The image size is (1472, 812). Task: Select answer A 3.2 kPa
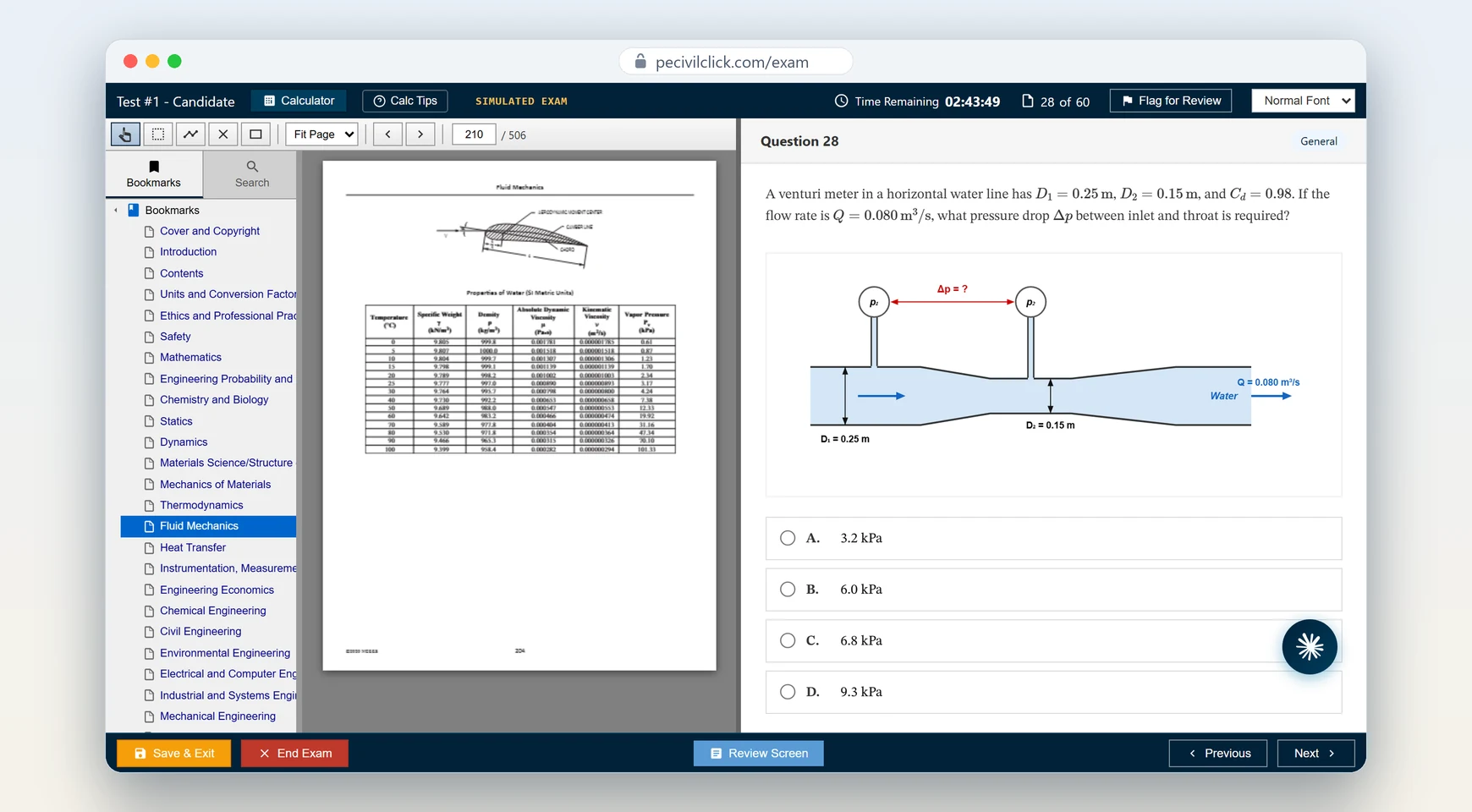point(1053,538)
